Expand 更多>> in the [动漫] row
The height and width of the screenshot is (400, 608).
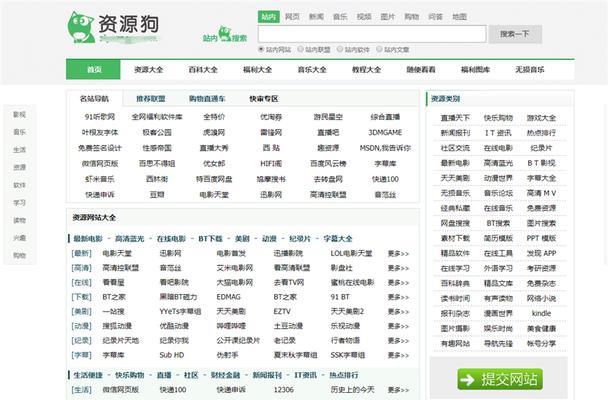pyautogui.click(x=398, y=326)
